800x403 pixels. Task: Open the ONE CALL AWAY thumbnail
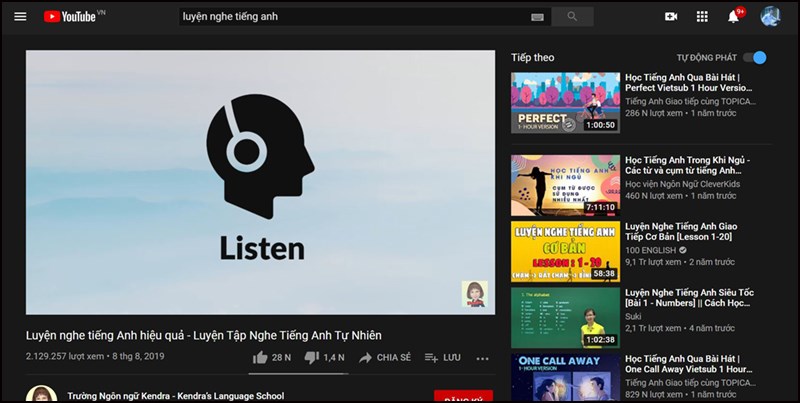pyautogui.click(x=565, y=377)
